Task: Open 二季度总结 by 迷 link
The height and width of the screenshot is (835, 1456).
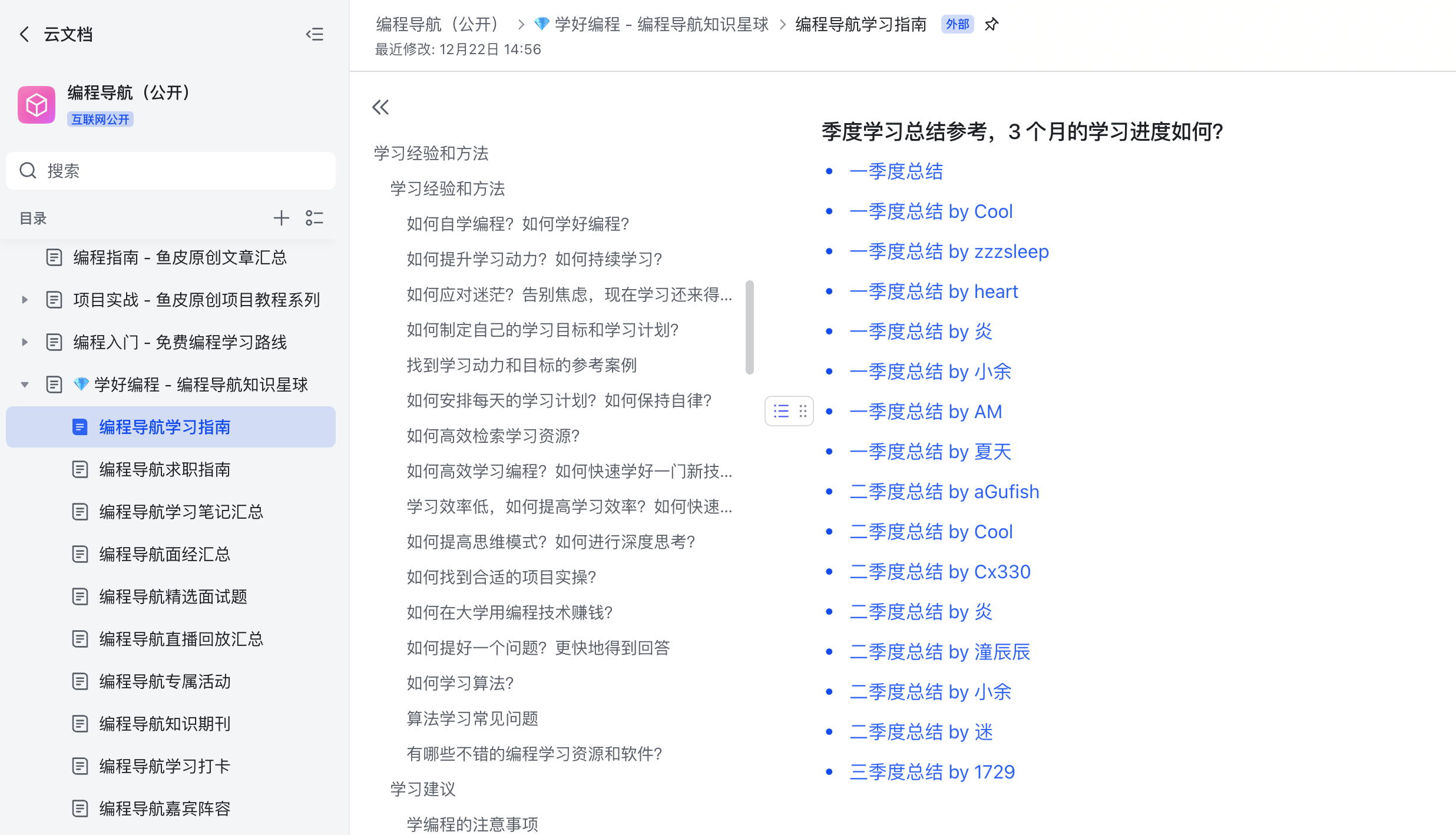Action: click(x=921, y=732)
